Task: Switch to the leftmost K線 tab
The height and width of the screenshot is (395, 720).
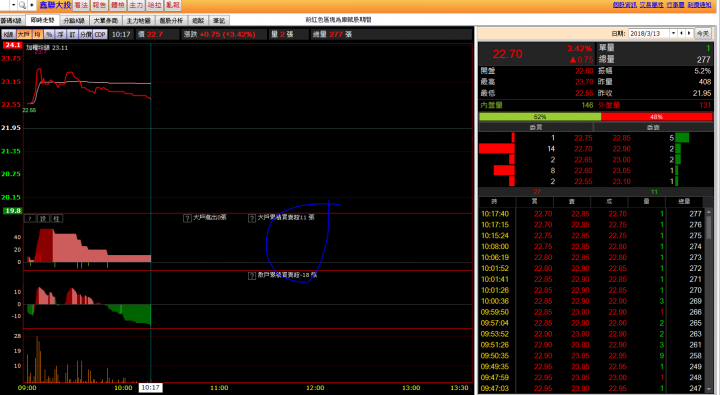Action: [11, 21]
